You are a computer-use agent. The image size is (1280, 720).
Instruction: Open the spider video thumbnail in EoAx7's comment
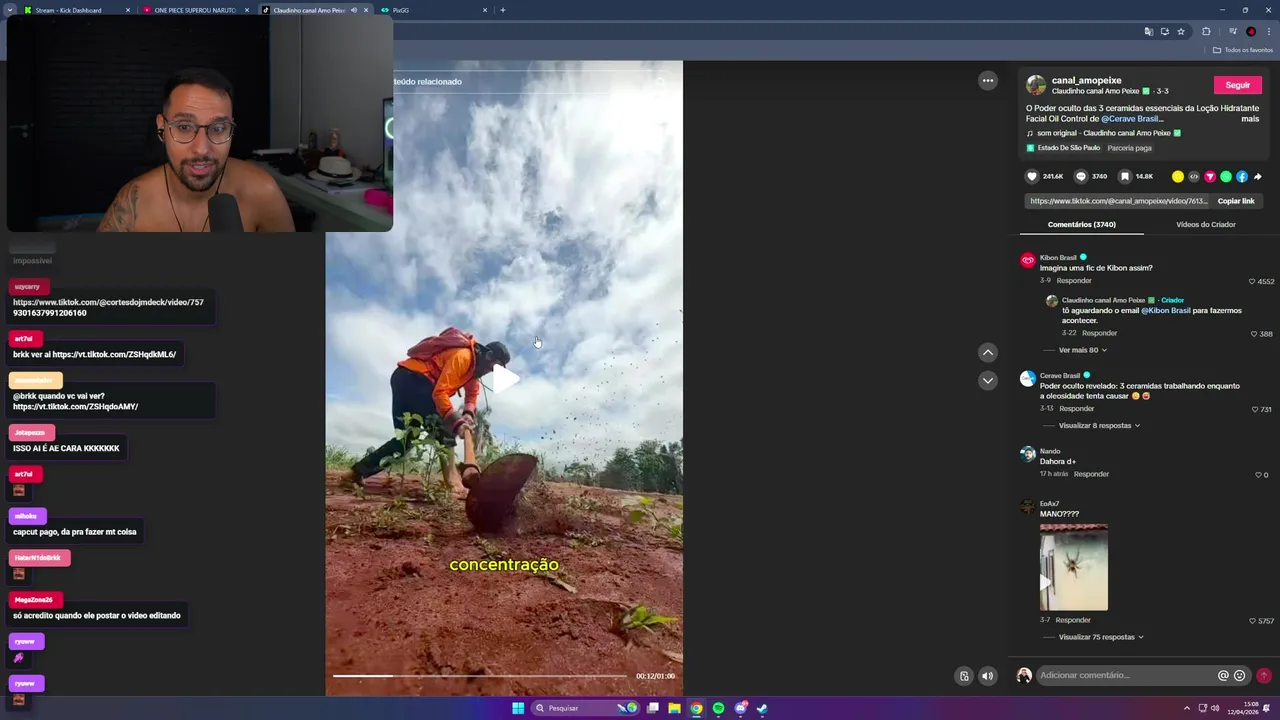point(1074,567)
